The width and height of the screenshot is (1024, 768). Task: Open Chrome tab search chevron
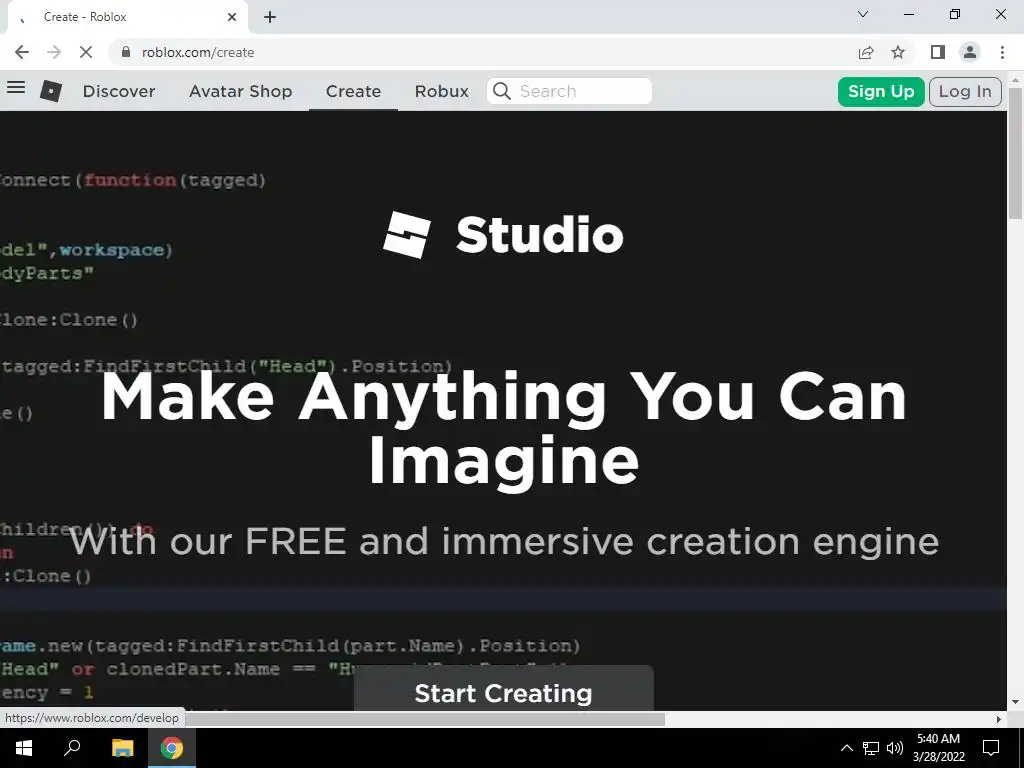pyautogui.click(x=863, y=14)
